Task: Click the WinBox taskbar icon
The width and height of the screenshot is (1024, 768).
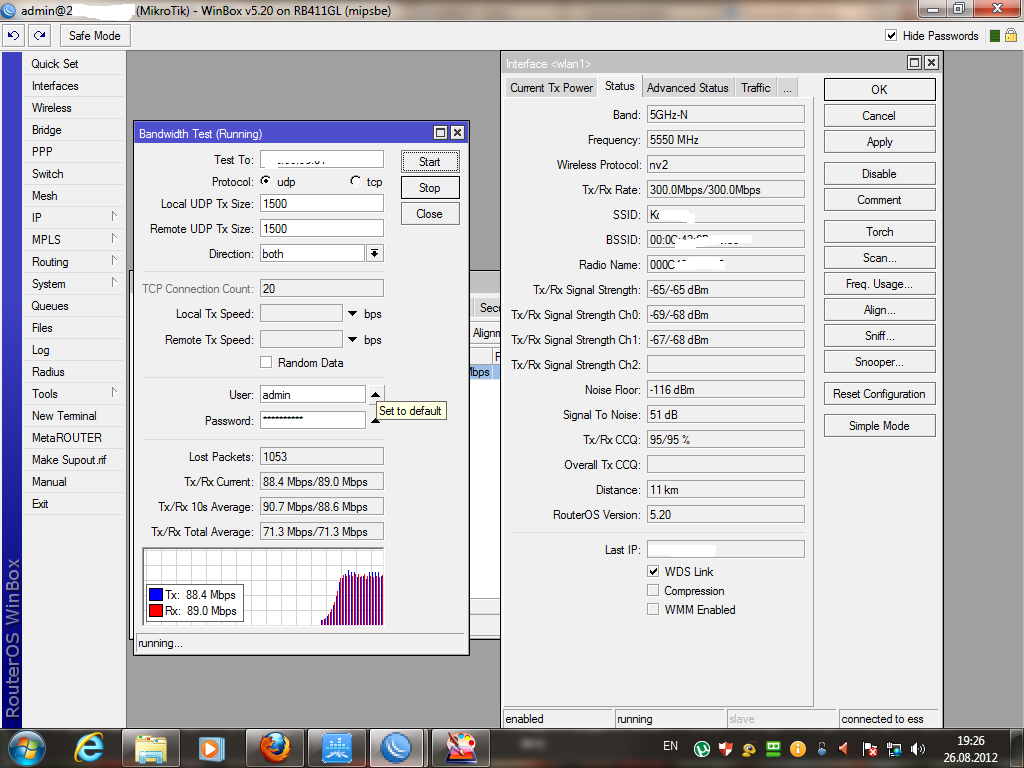Action: 397,747
